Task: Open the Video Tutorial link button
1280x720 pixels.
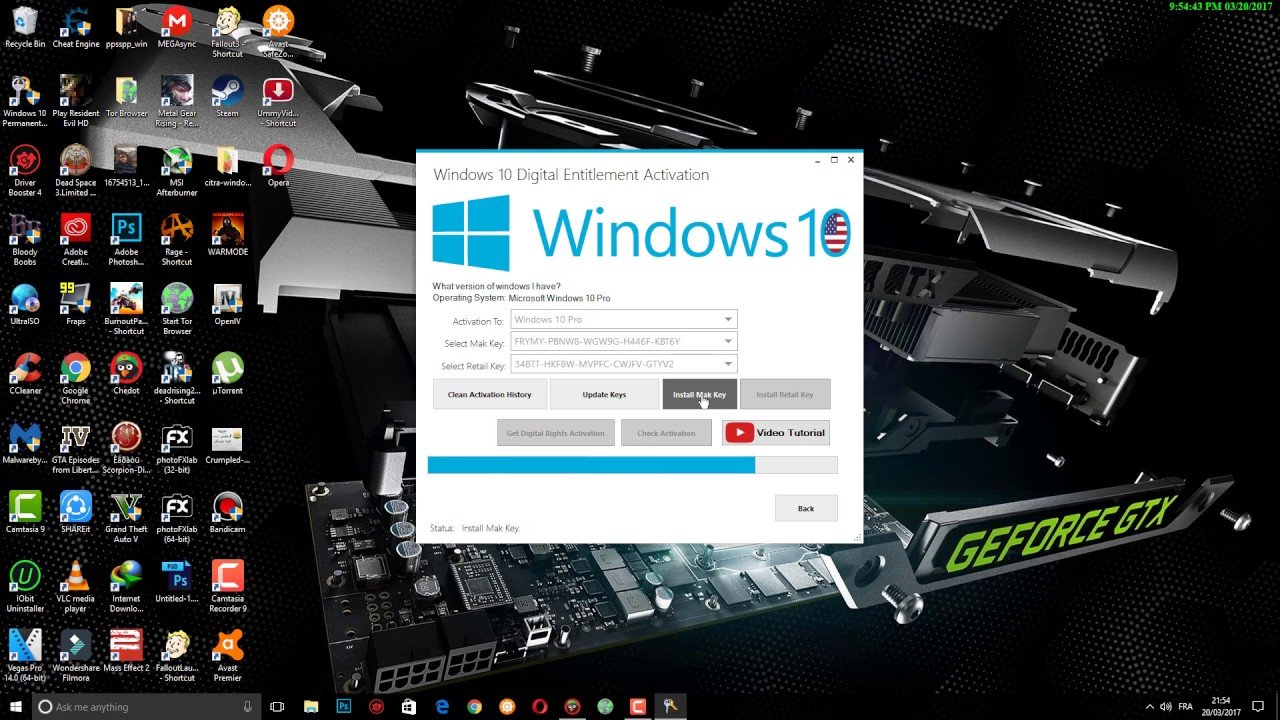Action: (x=776, y=433)
